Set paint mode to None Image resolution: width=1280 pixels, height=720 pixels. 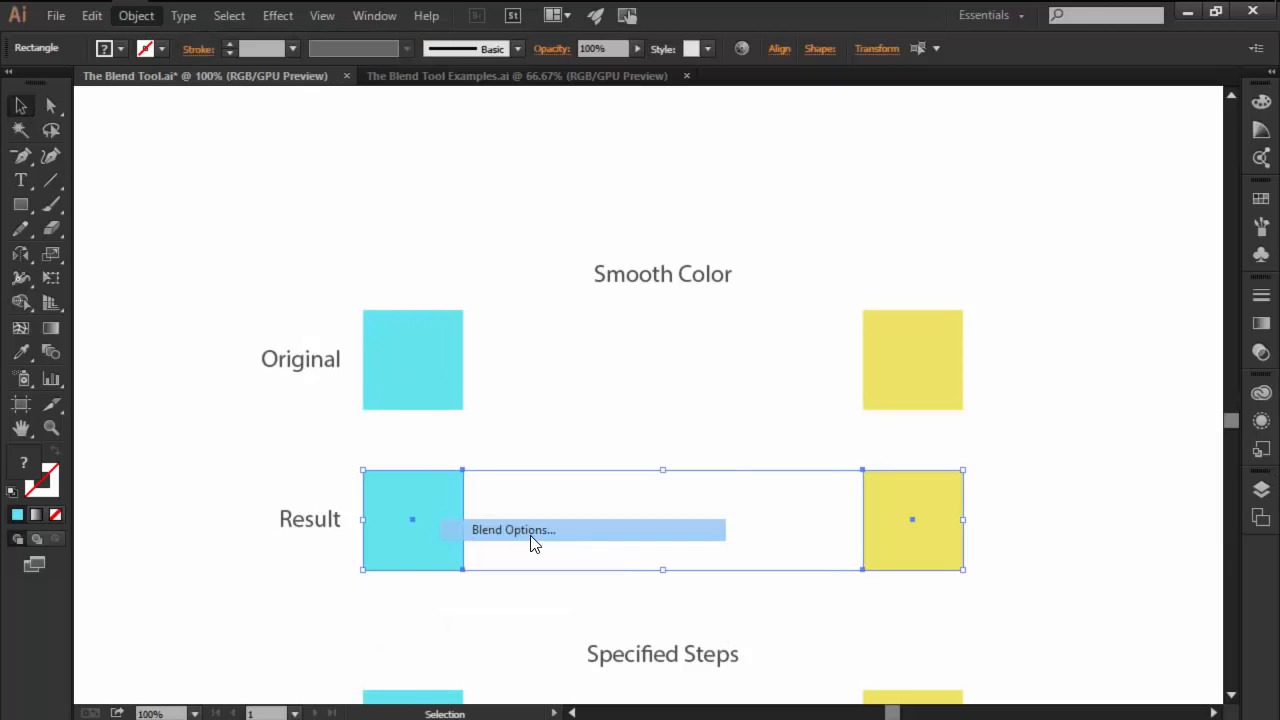[x=55, y=515]
